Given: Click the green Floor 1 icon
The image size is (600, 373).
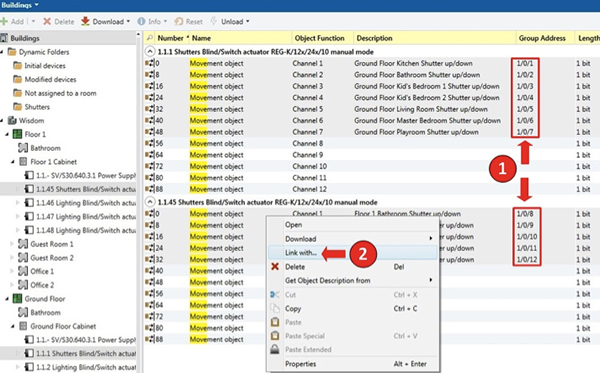Looking at the screenshot, I should point(17,134).
